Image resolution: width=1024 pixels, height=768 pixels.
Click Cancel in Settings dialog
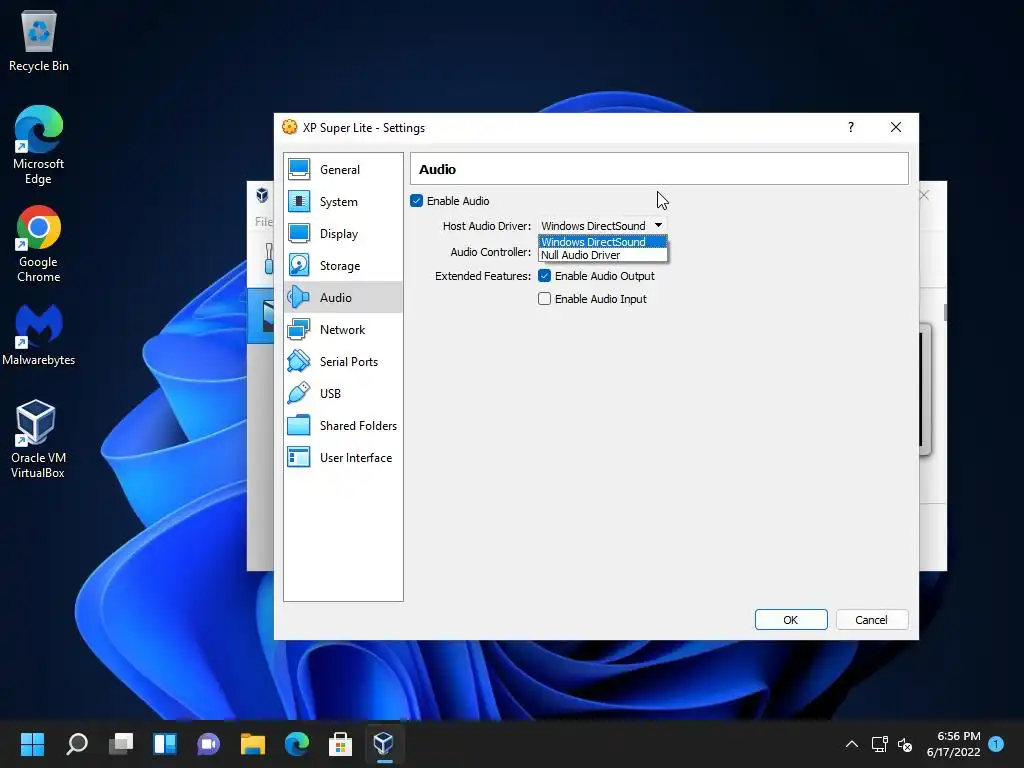pyautogui.click(x=871, y=620)
